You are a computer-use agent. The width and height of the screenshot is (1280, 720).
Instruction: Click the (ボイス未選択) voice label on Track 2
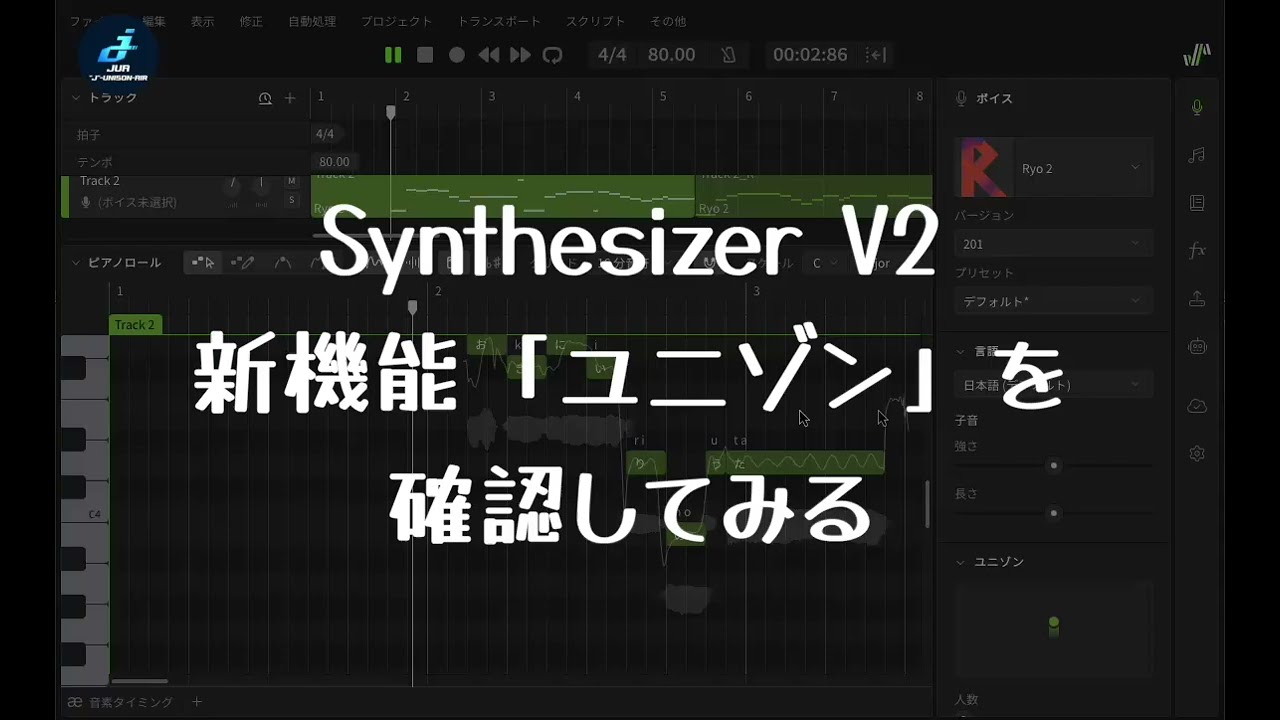click(x=137, y=202)
